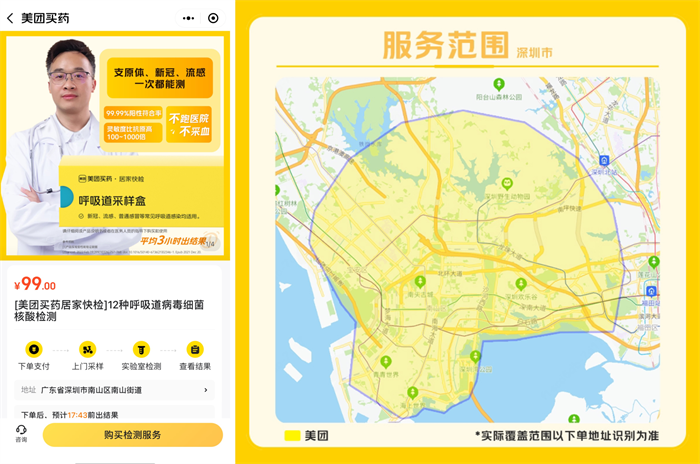Click the 北环大道 road label on map
700x464 pixels.
pyautogui.click(x=450, y=273)
